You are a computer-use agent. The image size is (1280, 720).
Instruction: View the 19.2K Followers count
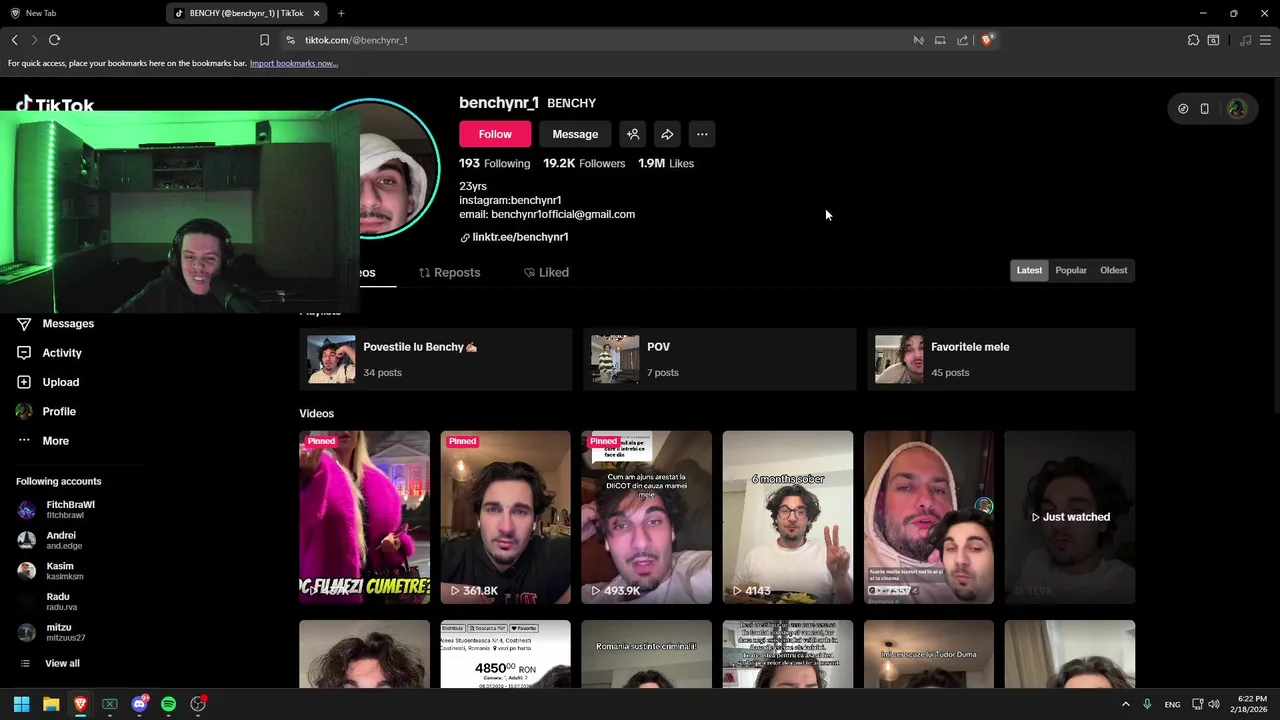[584, 163]
